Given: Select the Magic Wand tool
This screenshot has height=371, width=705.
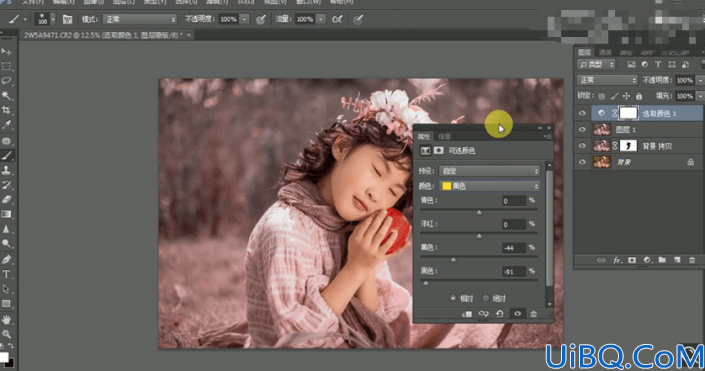Looking at the screenshot, I should (x=6, y=96).
